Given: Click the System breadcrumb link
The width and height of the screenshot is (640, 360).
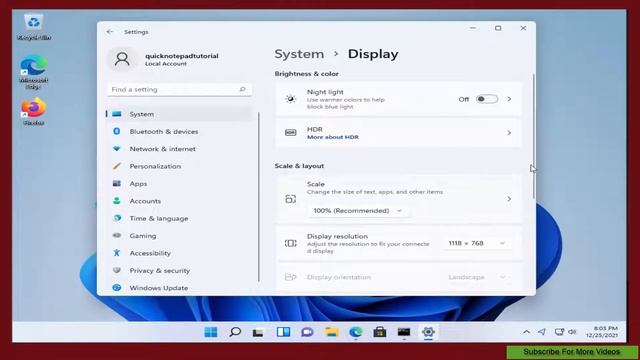Looking at the screenshot, I should (299, 54).
